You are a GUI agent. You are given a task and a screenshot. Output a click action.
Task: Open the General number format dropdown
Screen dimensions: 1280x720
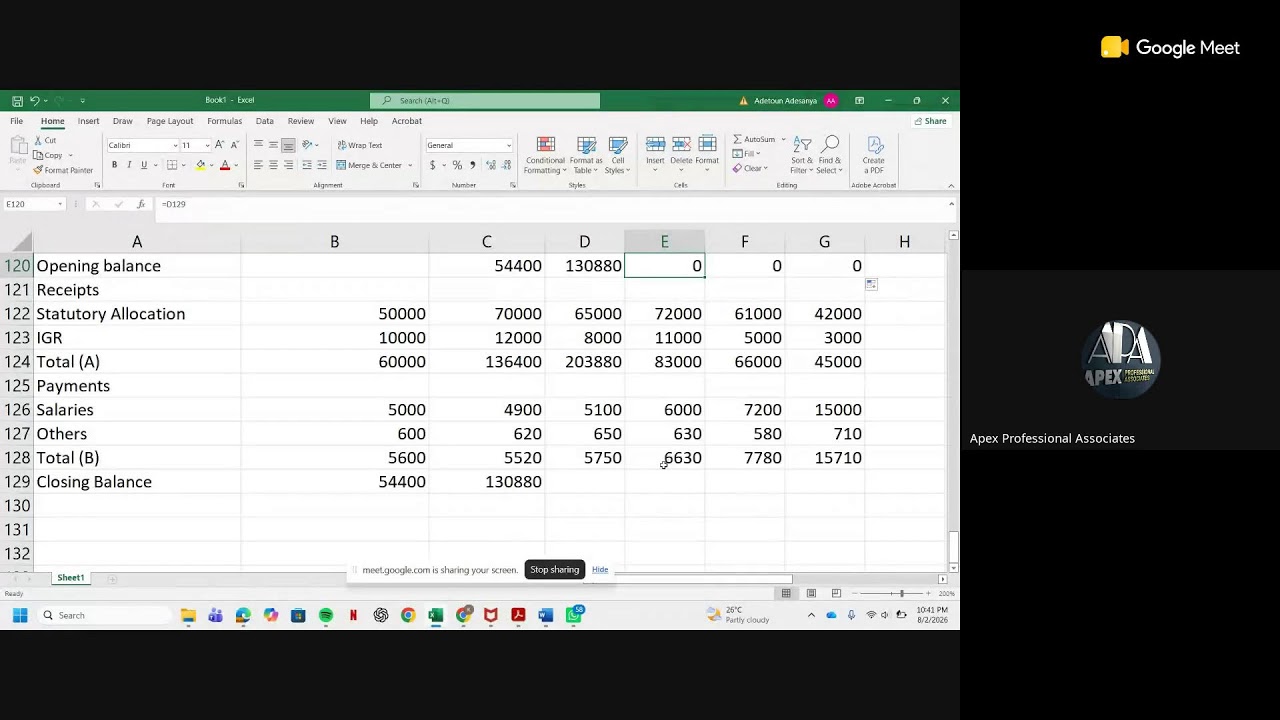click(x=509, y=146)
